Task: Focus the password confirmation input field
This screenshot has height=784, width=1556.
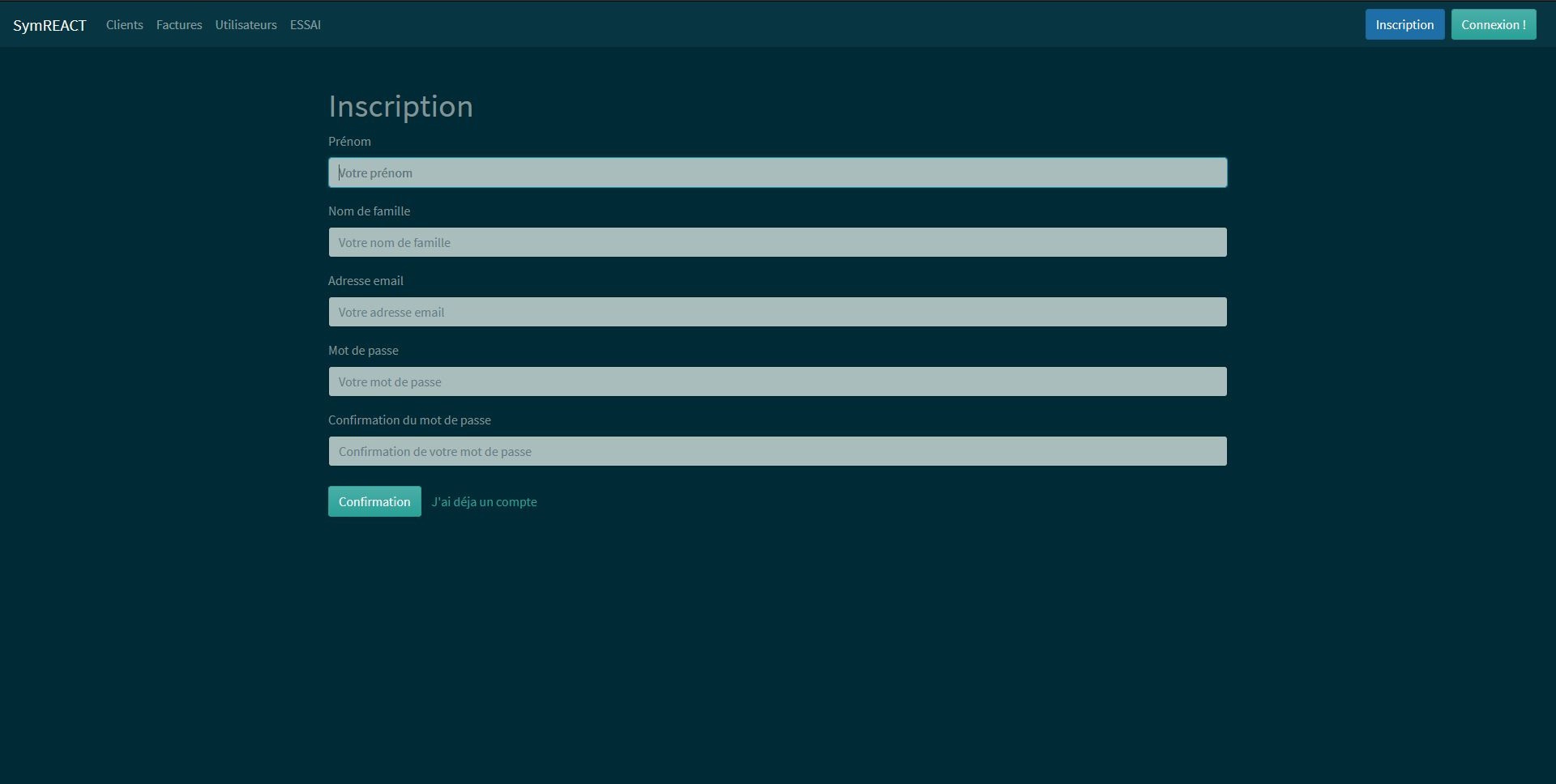Action: [777, 451]
